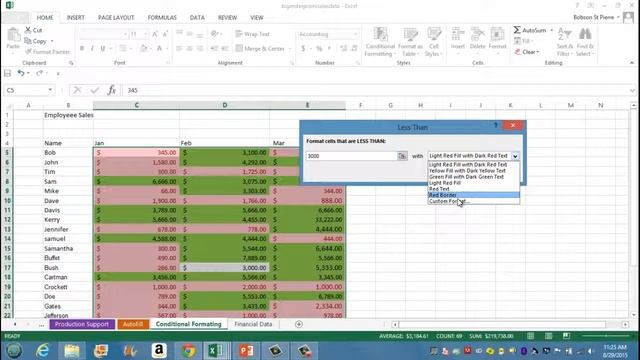Open the REVIEW ribbon tab
Image resolution: width=640 pixels, height=360 pixels.
point(227,18)
